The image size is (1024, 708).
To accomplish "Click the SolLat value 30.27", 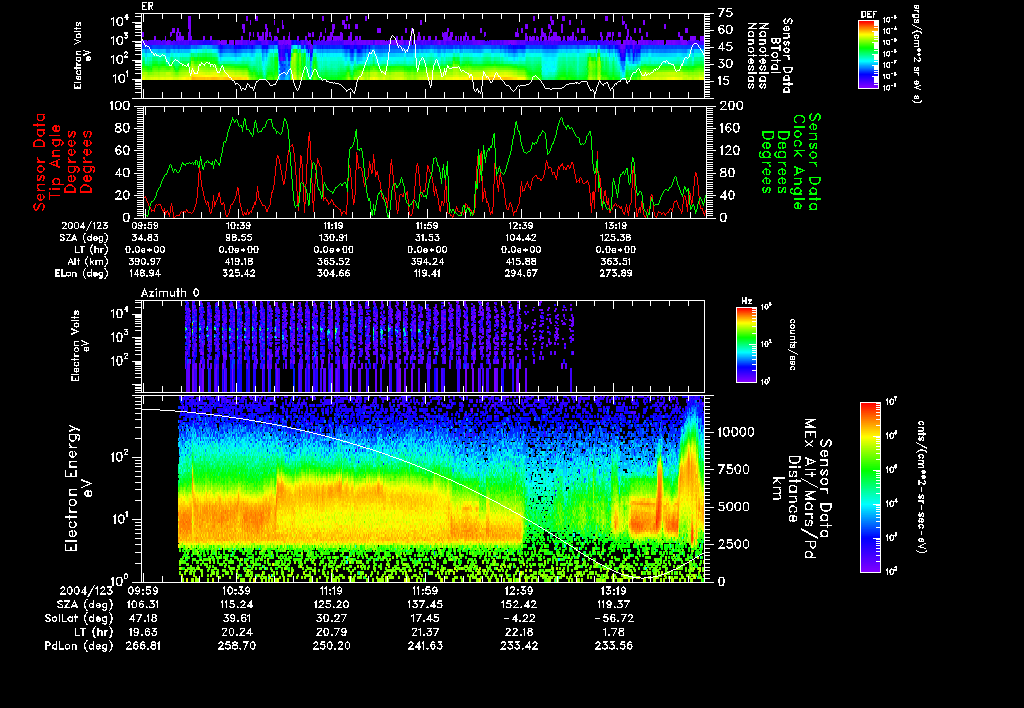I will (332, 619).
